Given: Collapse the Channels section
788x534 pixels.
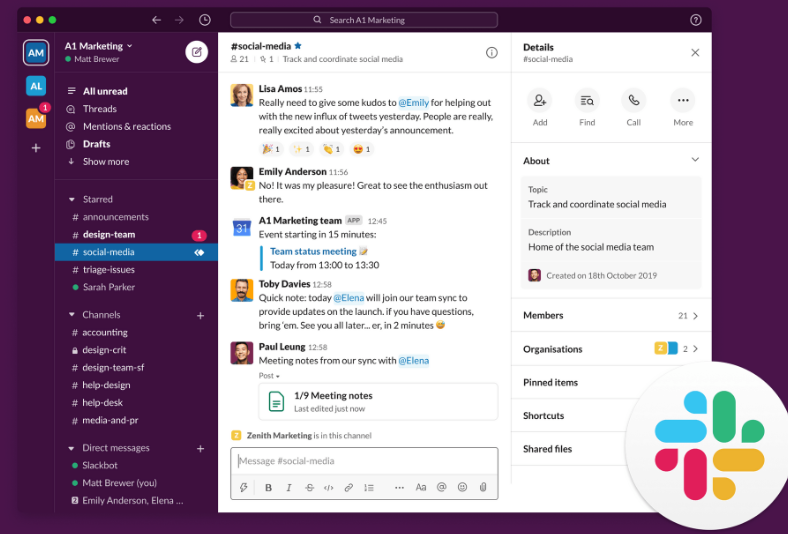Looking at the screenshot, I should tap(71, 314).
